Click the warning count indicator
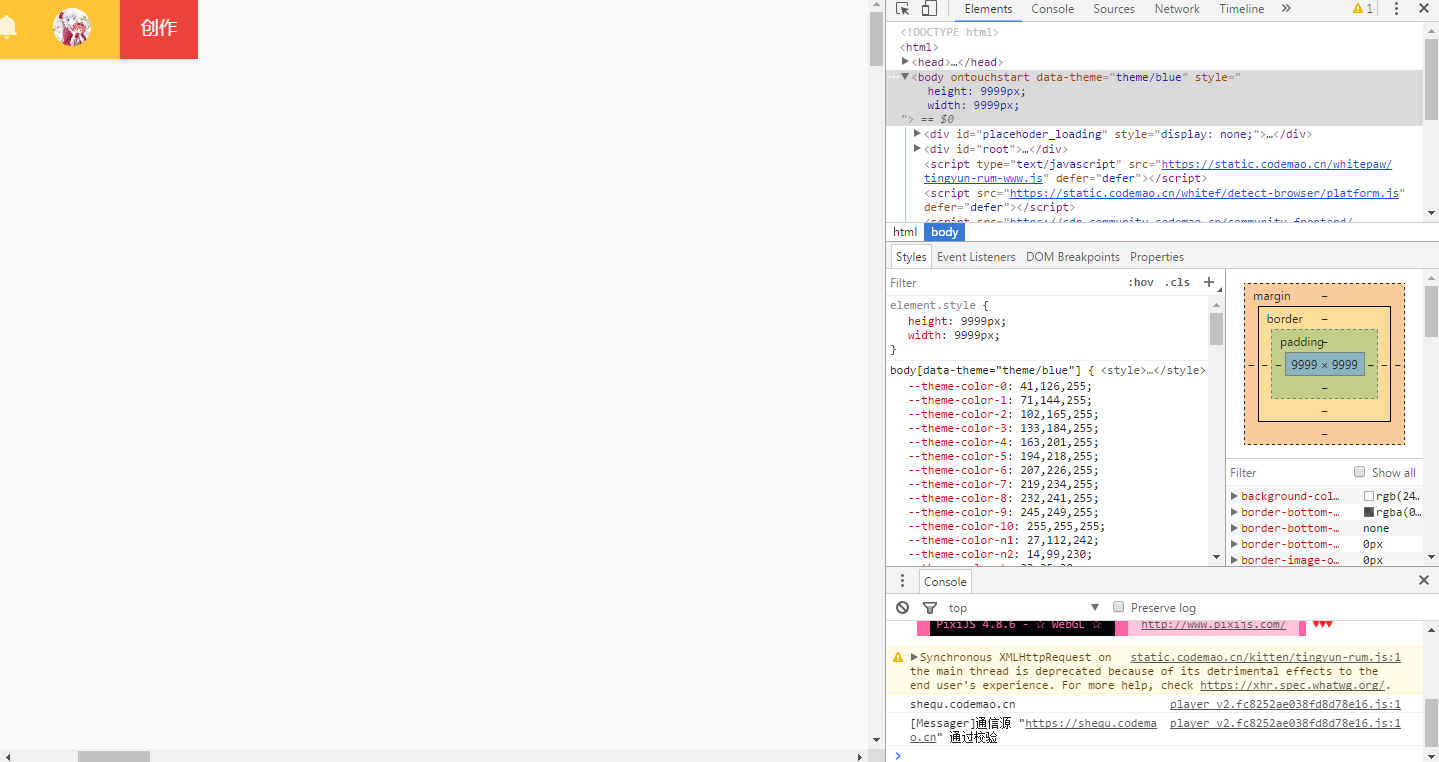The height and width of the screenshot is (762, 1439). (x=1362, y=9)
